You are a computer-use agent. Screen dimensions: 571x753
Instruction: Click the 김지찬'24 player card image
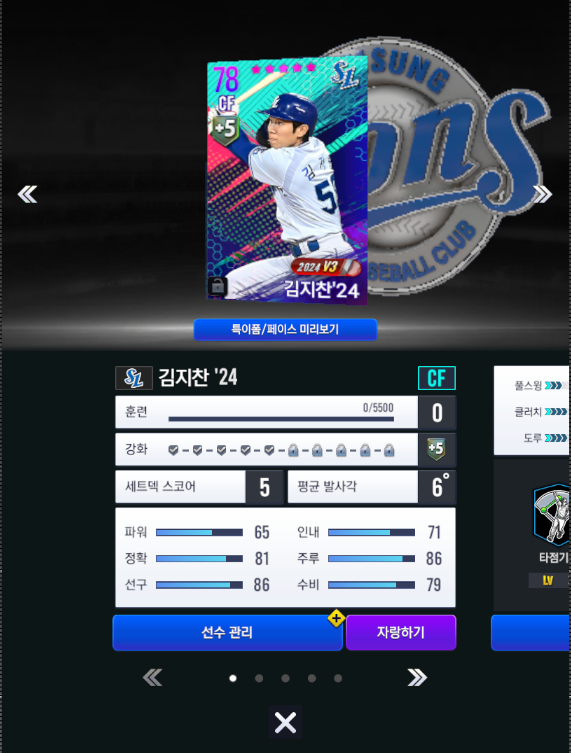(x=287, y=181)
